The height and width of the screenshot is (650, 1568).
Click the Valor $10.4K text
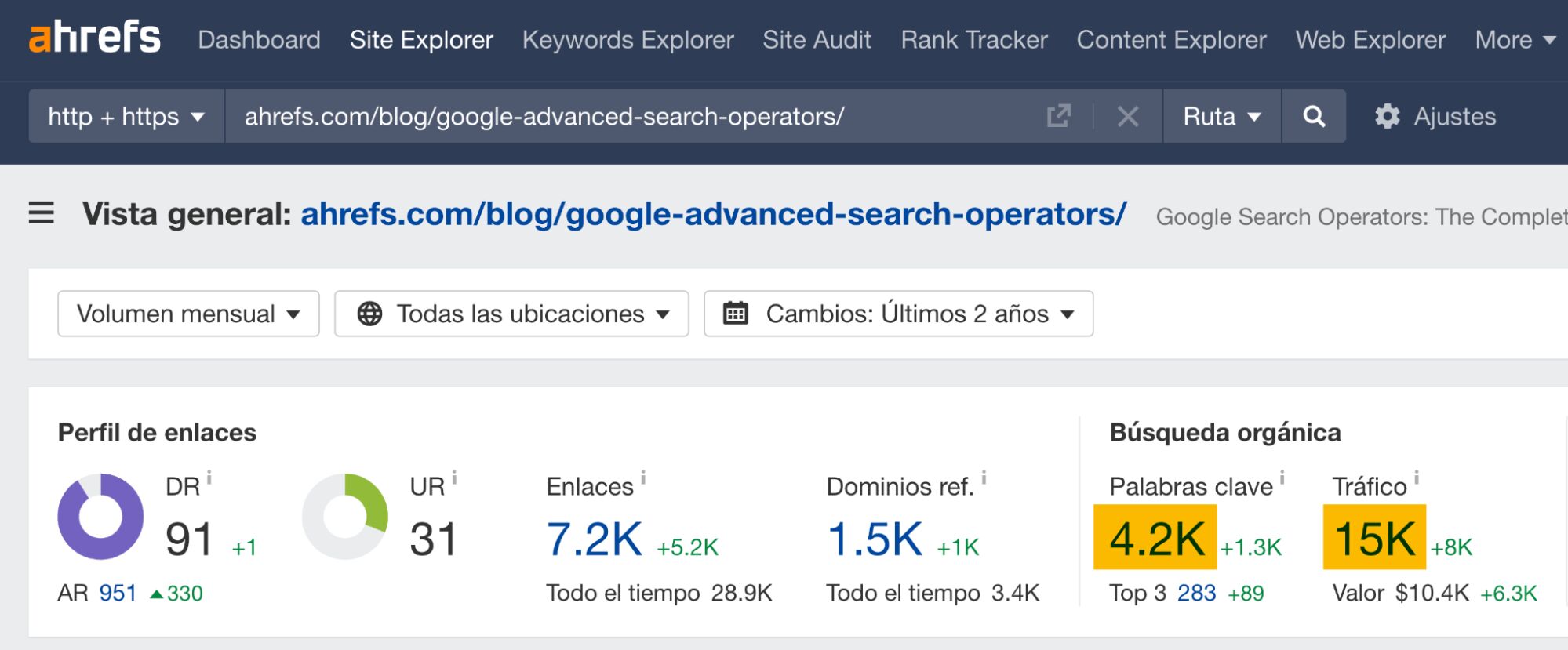click(x=1400, y=593)
